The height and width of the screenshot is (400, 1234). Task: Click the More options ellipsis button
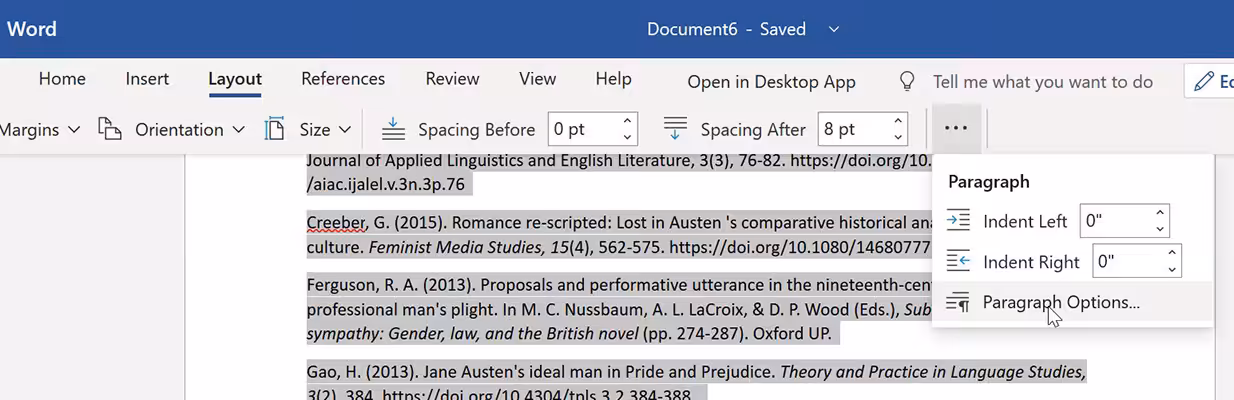click(956, 129)
